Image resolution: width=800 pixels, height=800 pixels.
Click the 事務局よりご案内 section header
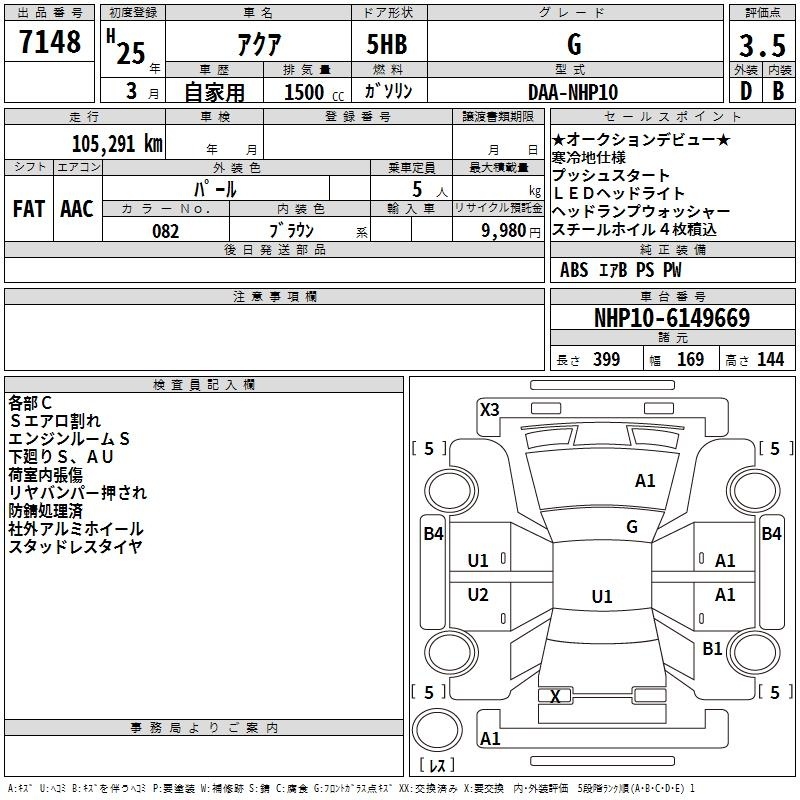(x=204, y=728)
